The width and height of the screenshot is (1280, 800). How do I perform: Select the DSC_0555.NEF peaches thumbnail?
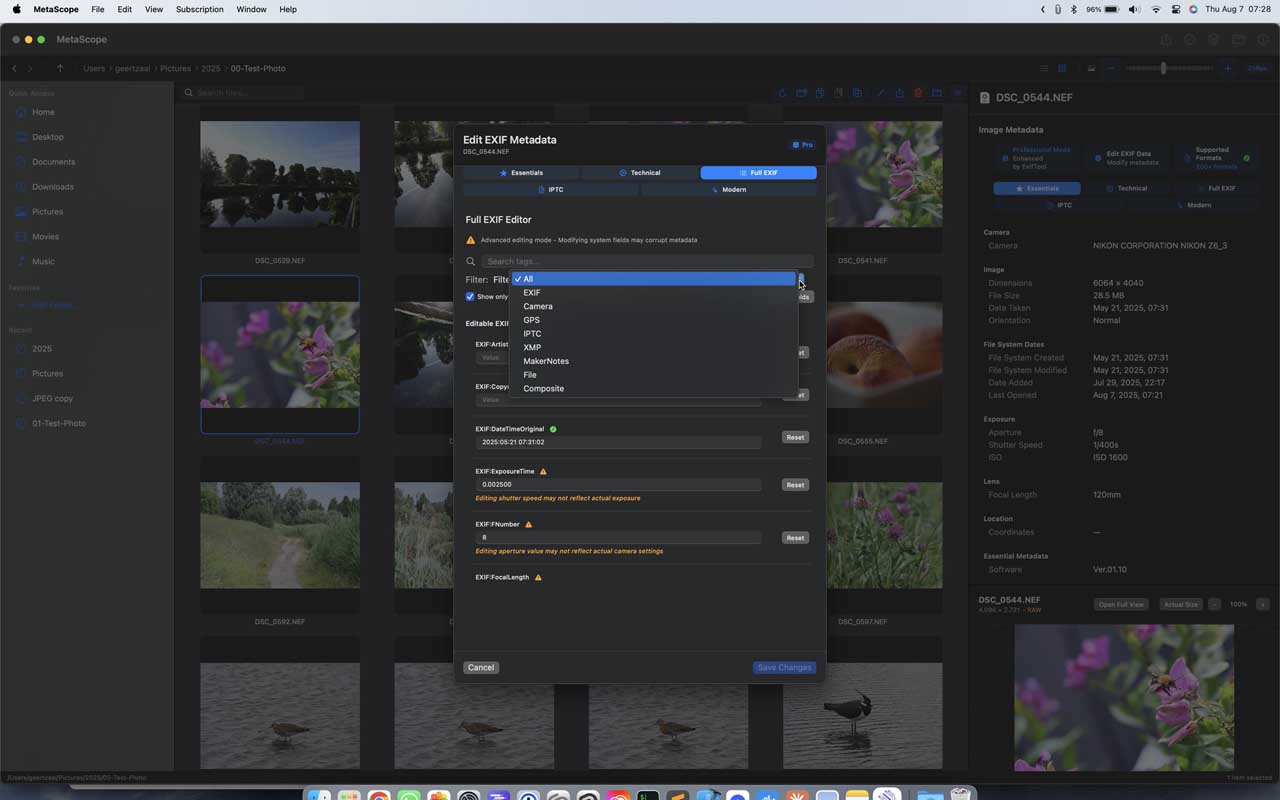coord(862,355)
